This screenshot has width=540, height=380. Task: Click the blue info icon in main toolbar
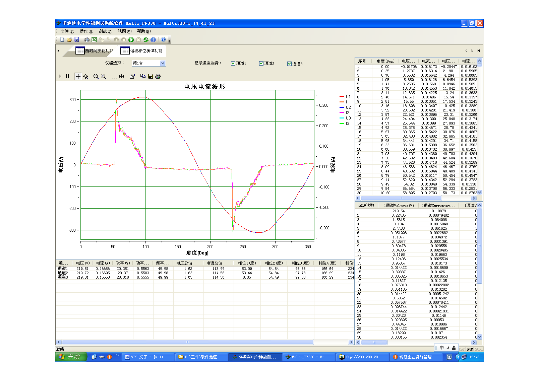pos(153,40)
